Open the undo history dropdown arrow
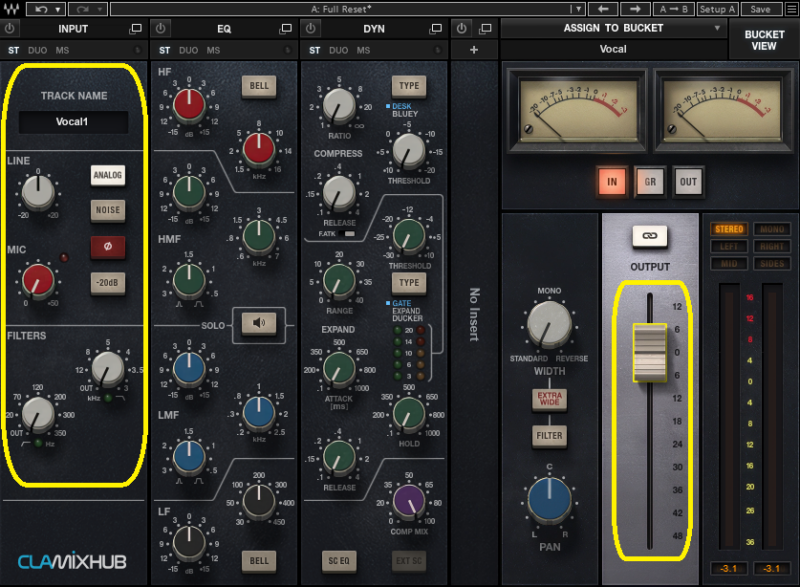The image size is (800, 587). [x=57, y=9]
